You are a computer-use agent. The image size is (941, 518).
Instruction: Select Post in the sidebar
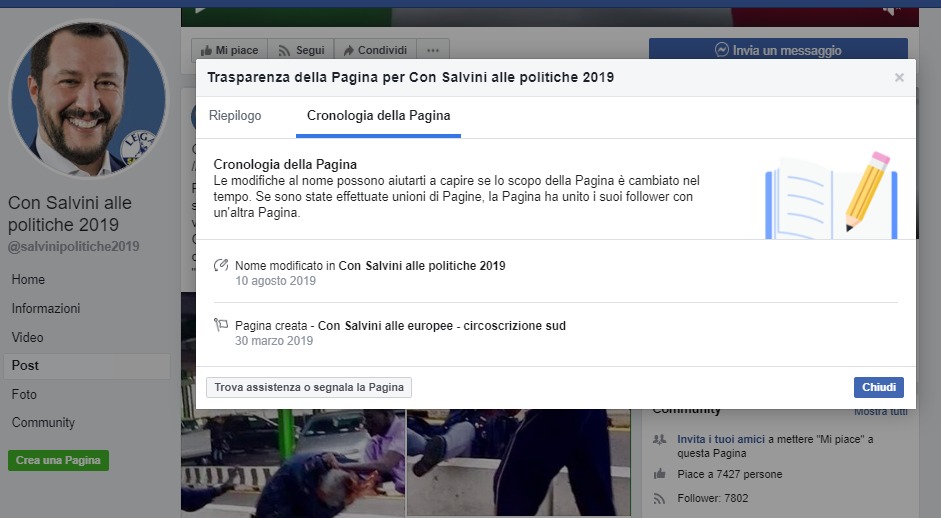click(86, 366)
